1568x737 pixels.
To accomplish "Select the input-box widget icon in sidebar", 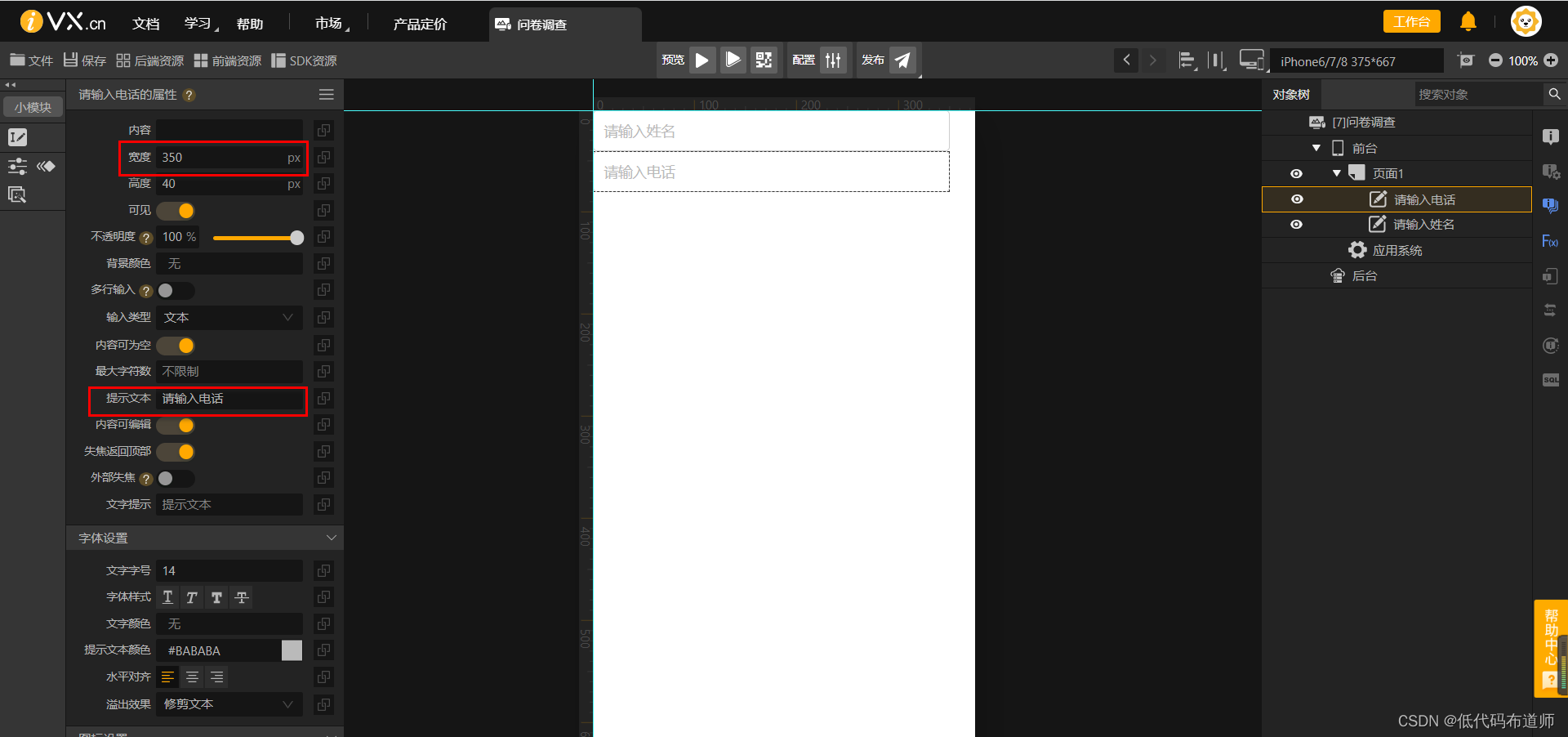I will pyautogui.click(x=17, y=137).
